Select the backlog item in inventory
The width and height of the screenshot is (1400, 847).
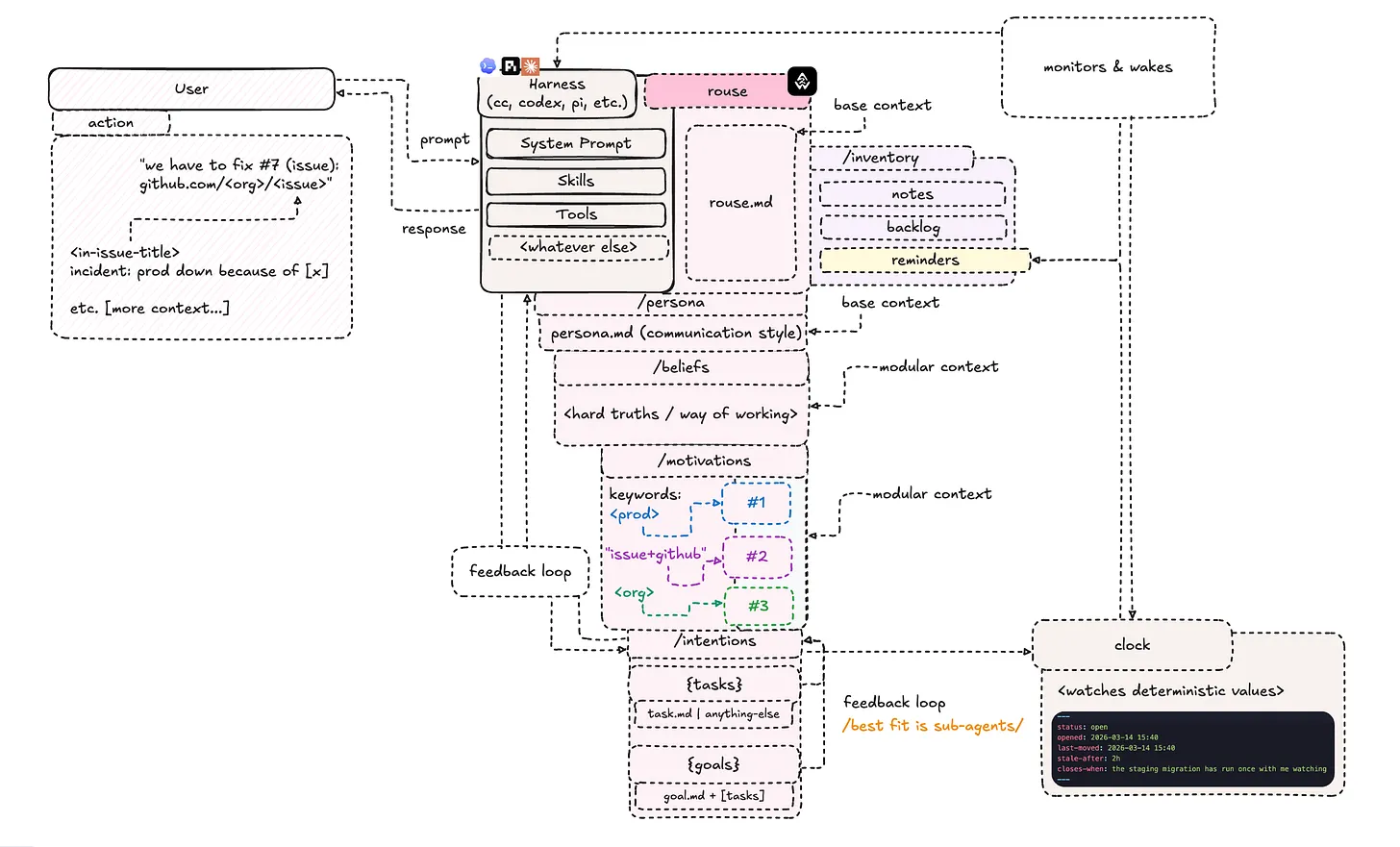[912, 227]
